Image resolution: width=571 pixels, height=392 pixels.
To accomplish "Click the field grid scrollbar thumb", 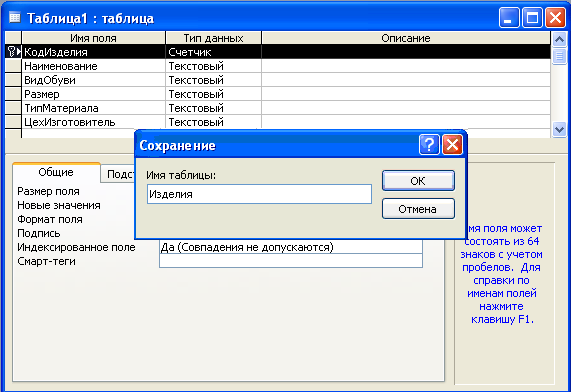I will (559, 56).
